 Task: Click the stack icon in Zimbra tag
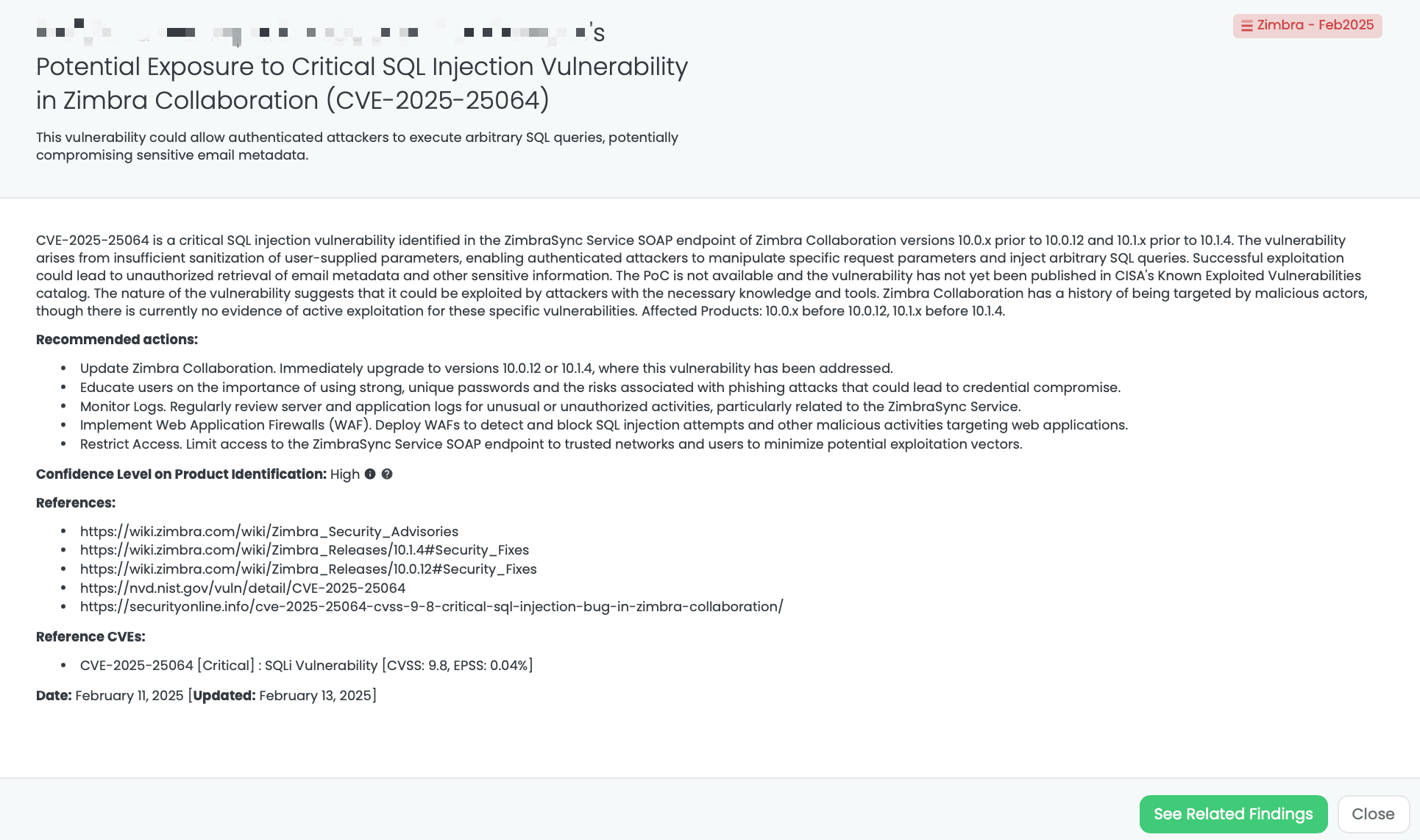(x=1246, y=26)
